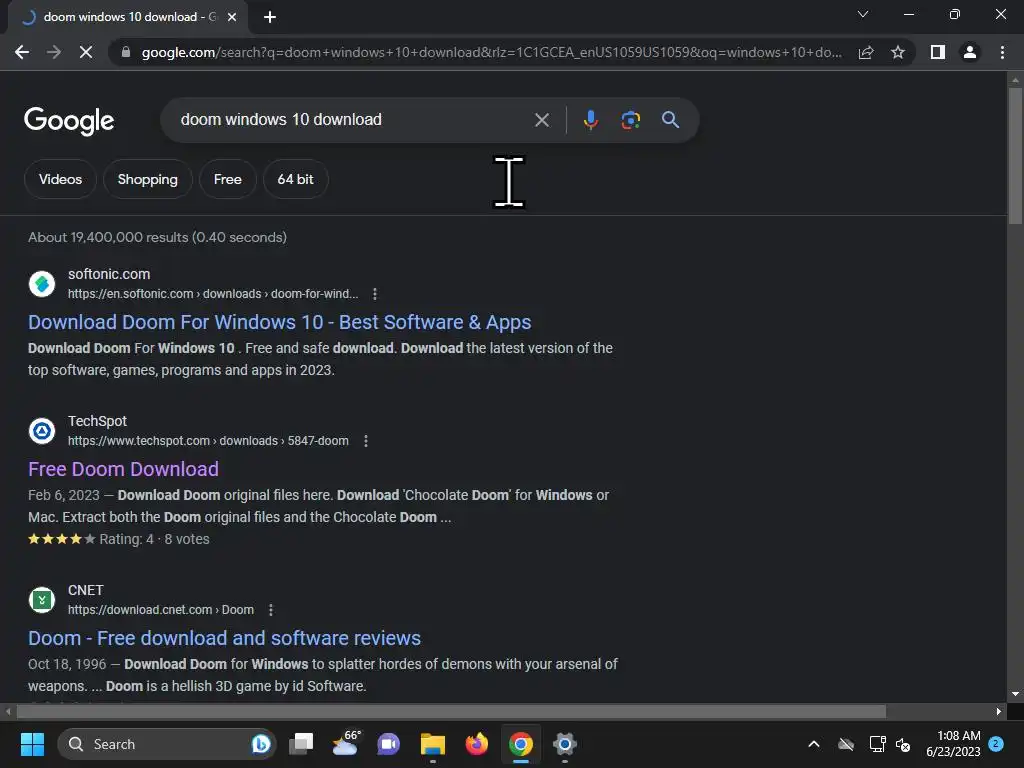Screen dimensions: 1024x768
Task: Open Chrome three-dot menu
Action: [1002, 52]
